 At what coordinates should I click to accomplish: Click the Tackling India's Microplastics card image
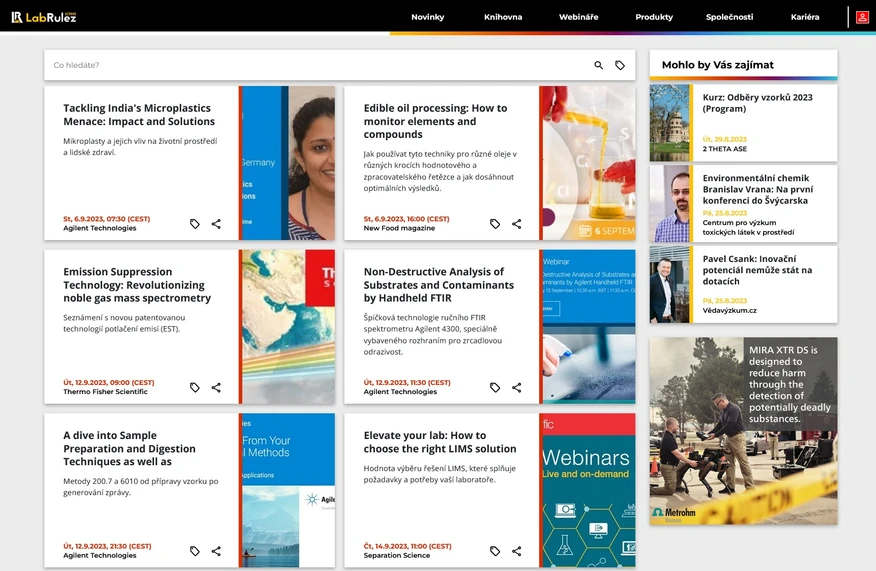point(287,163)
